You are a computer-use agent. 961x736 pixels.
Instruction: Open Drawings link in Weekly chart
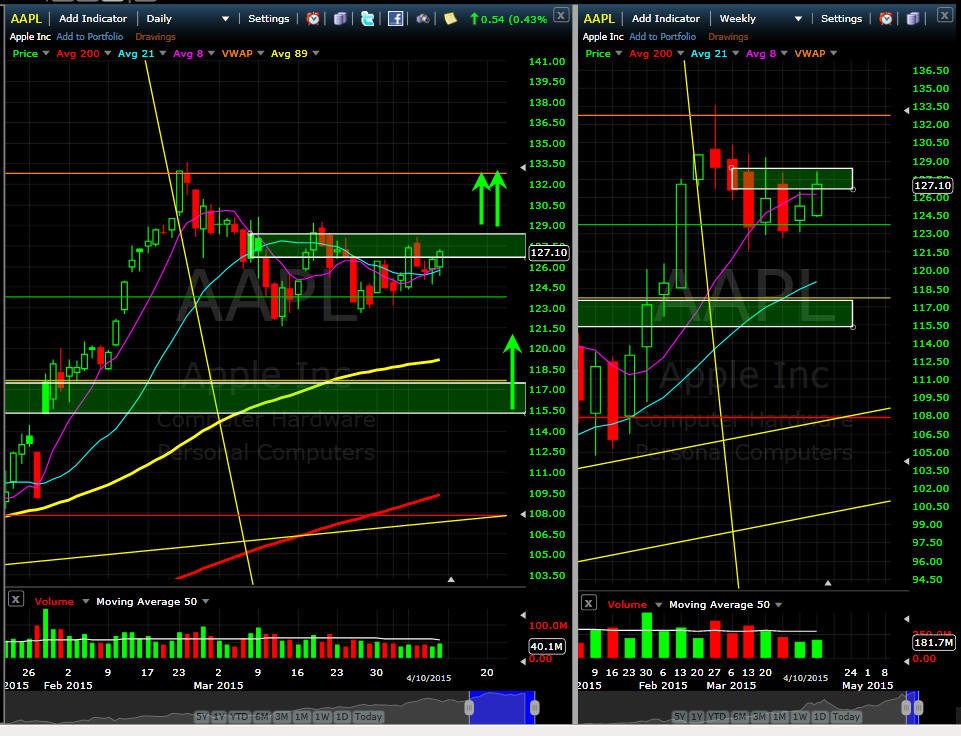point(728,37)
